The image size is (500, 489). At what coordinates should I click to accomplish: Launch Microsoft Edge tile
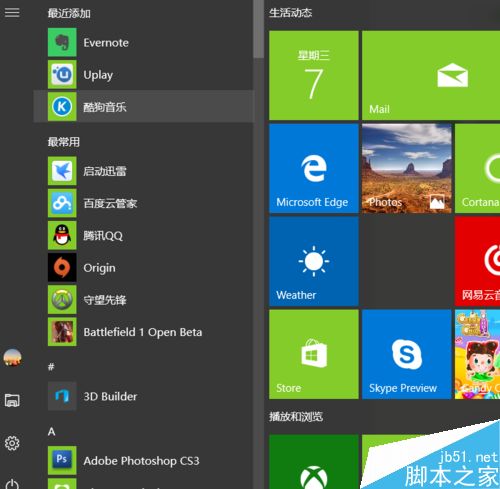pos(314,168)
